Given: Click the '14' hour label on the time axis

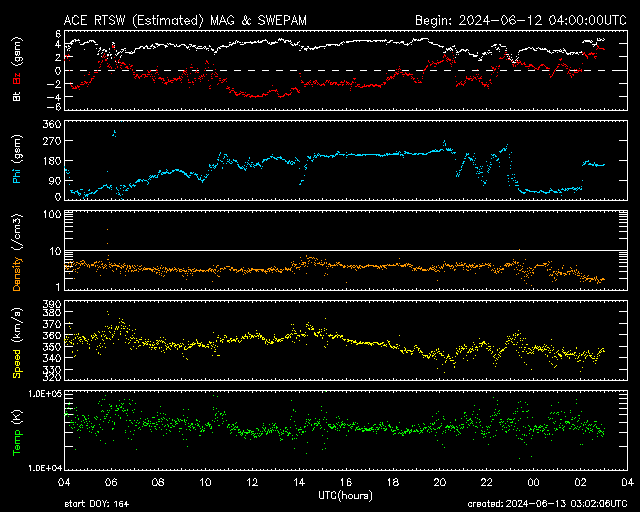Looking at the screenshot, I should [x=299, y=483].
